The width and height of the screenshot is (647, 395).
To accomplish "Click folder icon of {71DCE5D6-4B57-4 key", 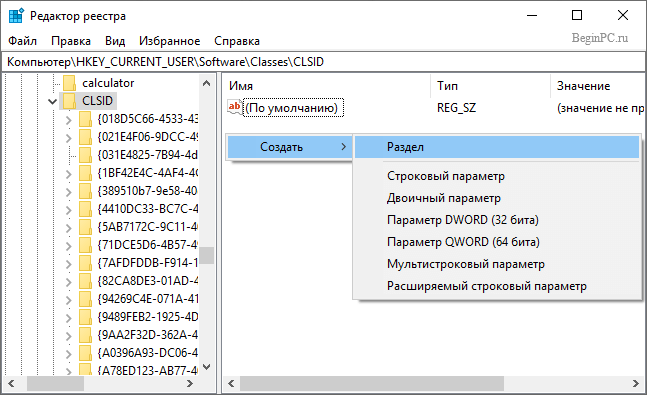I will point(85,245).
